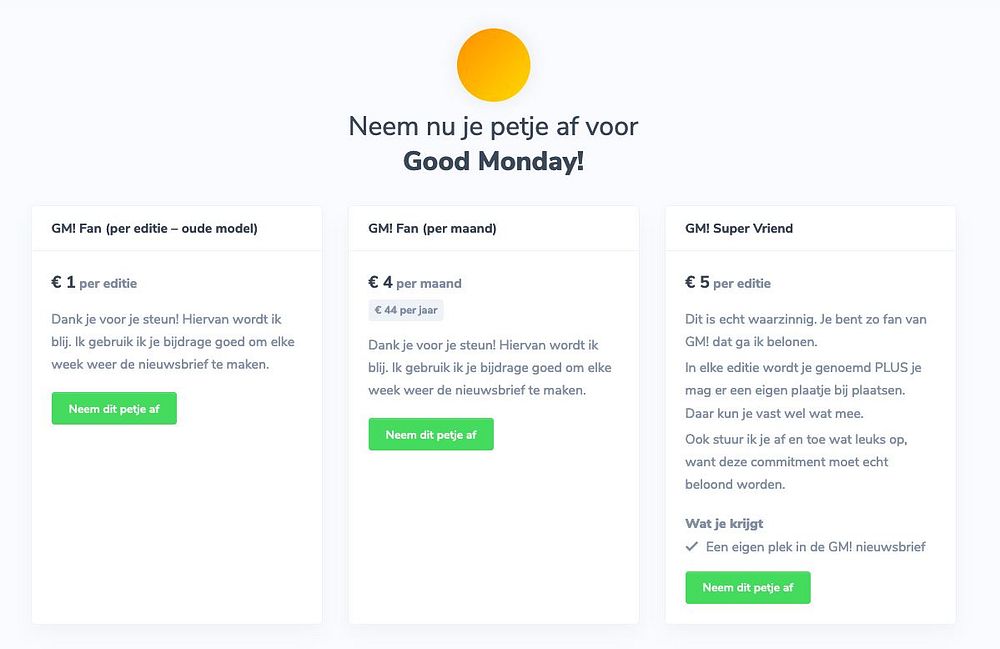The height and width of the screenshot is (649, 1000).
Task: Click the '€ 4 per maand' price
Action: tap(415, 283)
